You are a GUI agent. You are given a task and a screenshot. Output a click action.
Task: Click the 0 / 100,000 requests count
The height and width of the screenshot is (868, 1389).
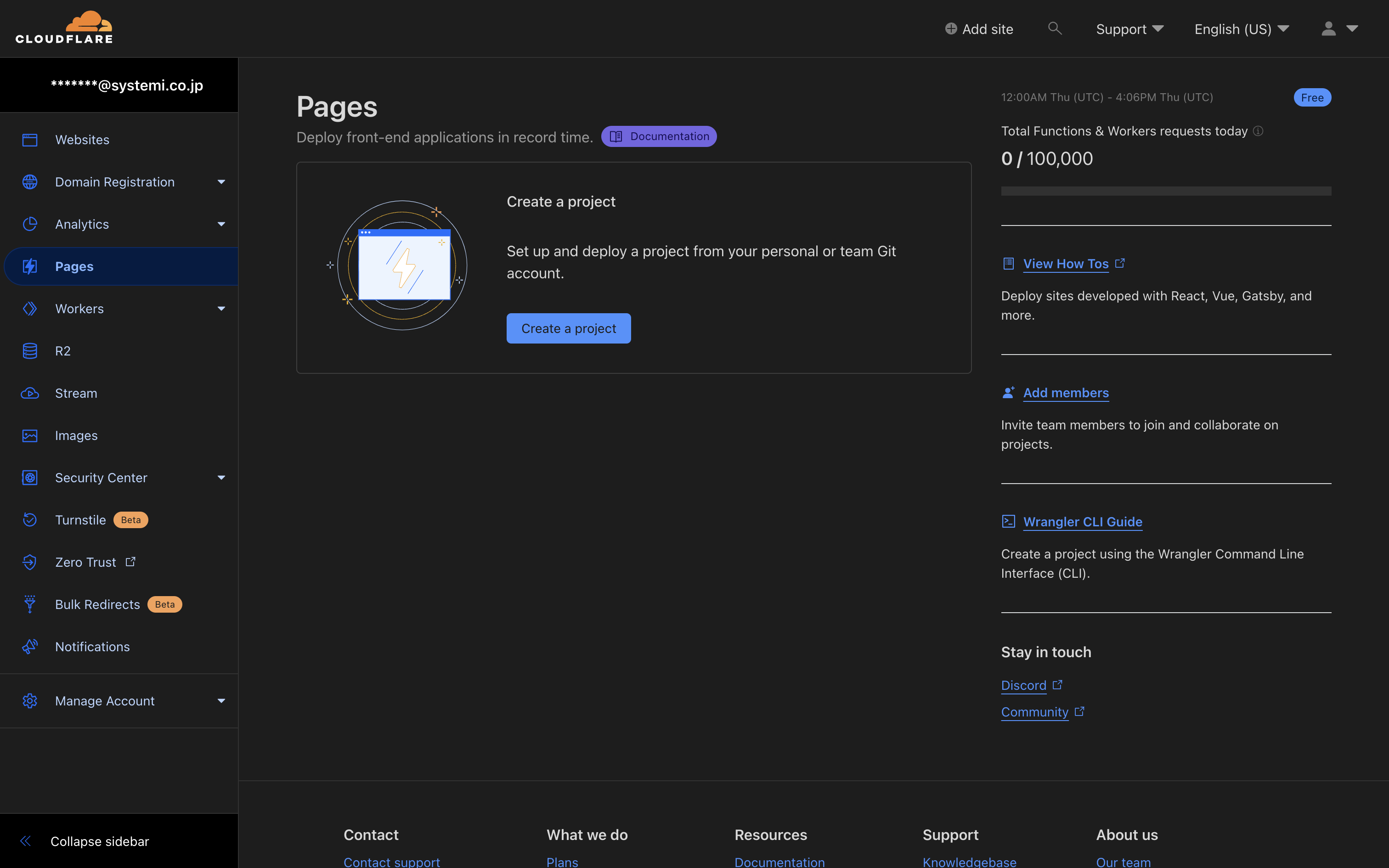click(x=1047, y=158)
